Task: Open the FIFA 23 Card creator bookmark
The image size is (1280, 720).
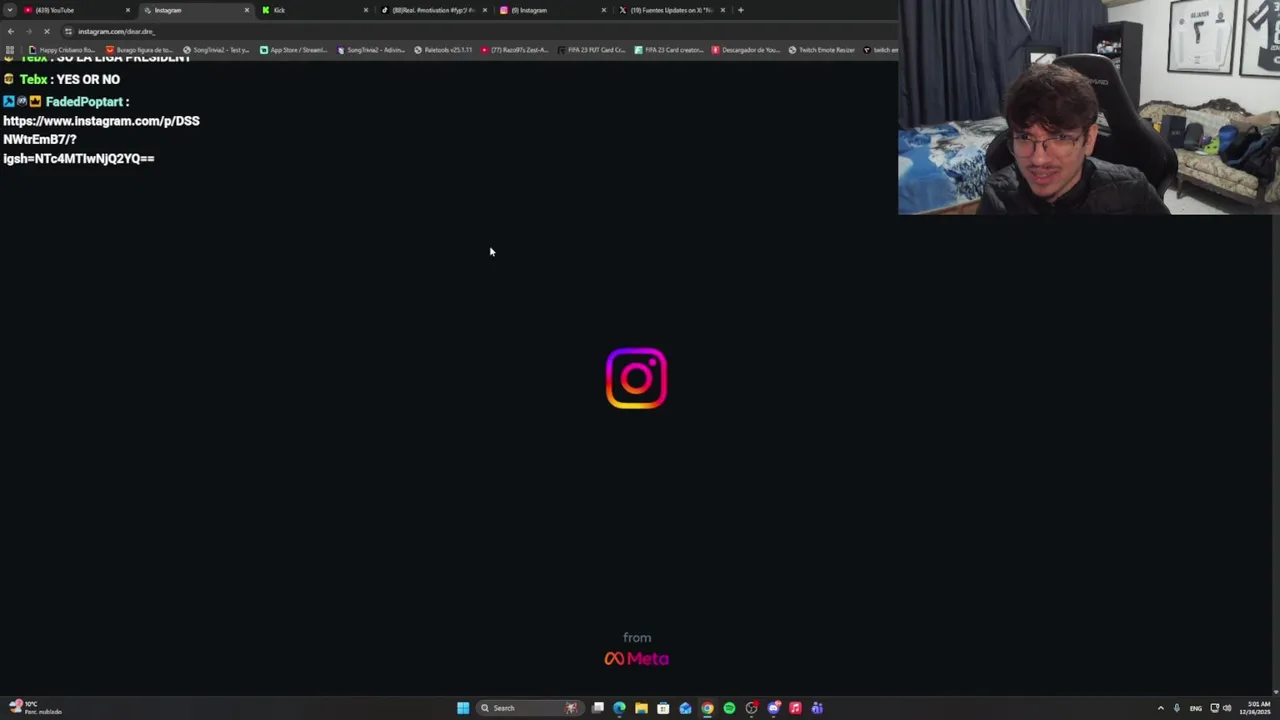Action: click(x=669, y=50)
